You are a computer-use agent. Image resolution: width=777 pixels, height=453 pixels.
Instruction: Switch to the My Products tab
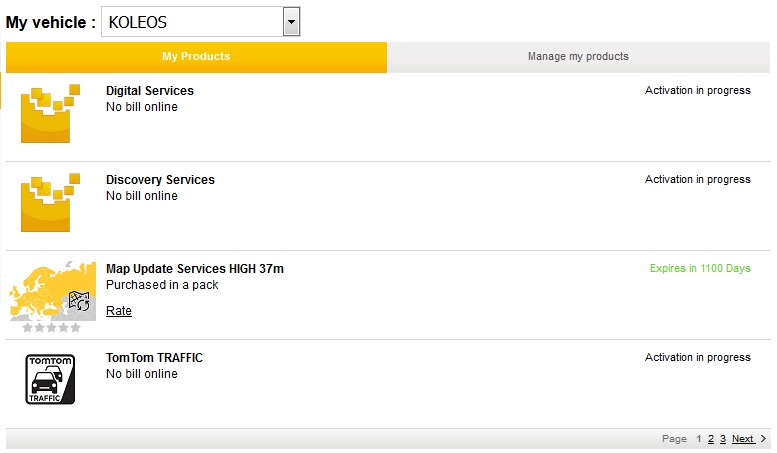(x=196, y=57)
